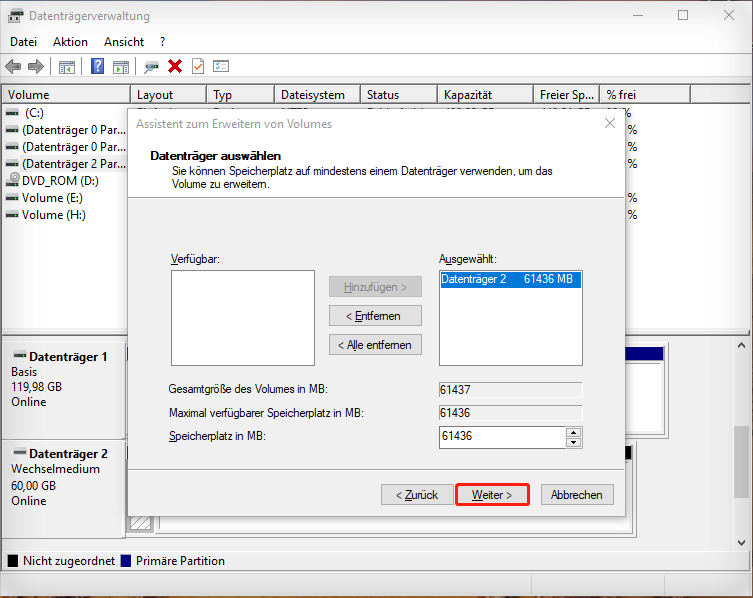Decrease Speicherplatz value with down arrow

point(573,442)
